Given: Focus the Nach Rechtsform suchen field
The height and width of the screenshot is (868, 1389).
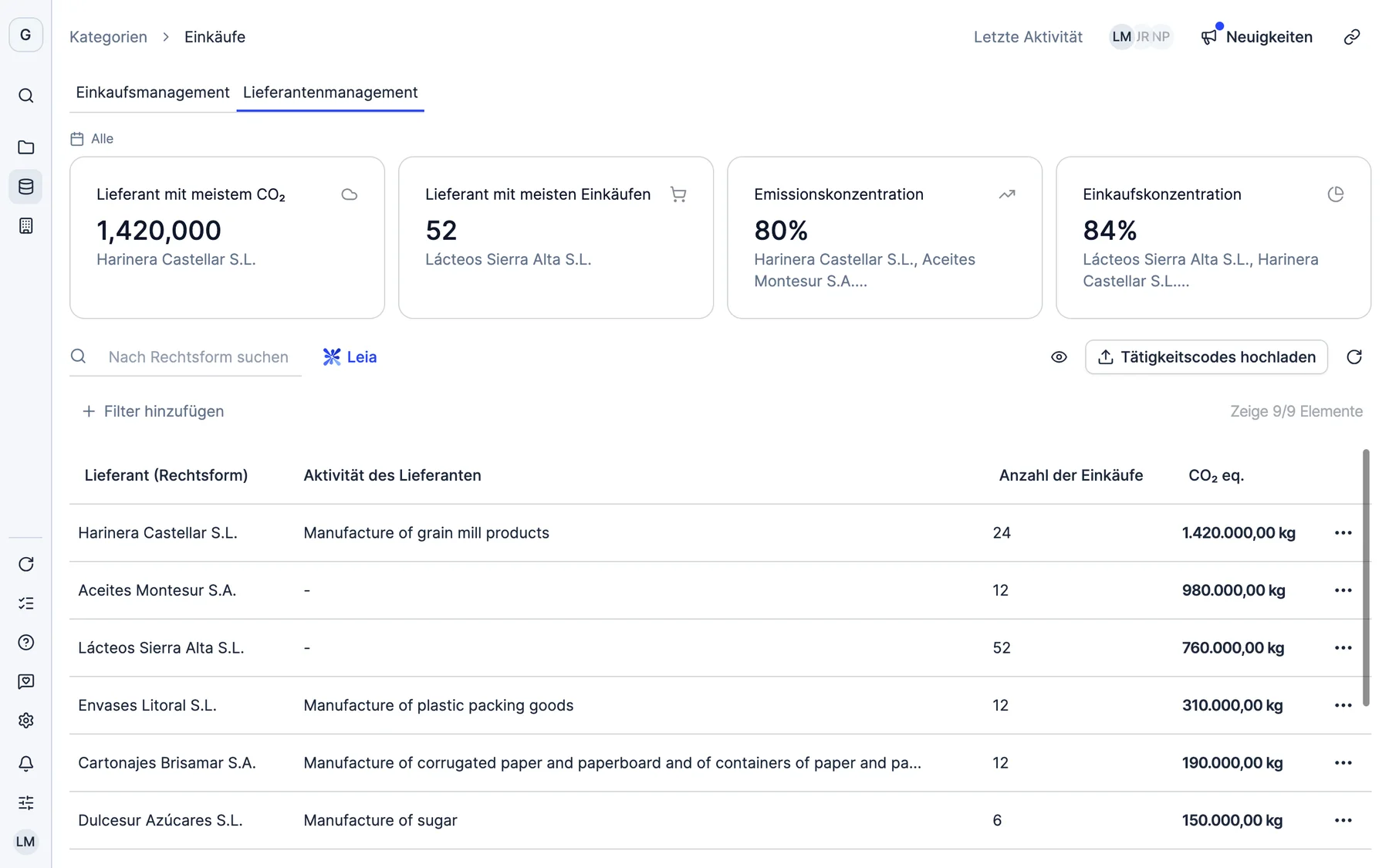Looking at the screenshot, I should pos(198,357).
